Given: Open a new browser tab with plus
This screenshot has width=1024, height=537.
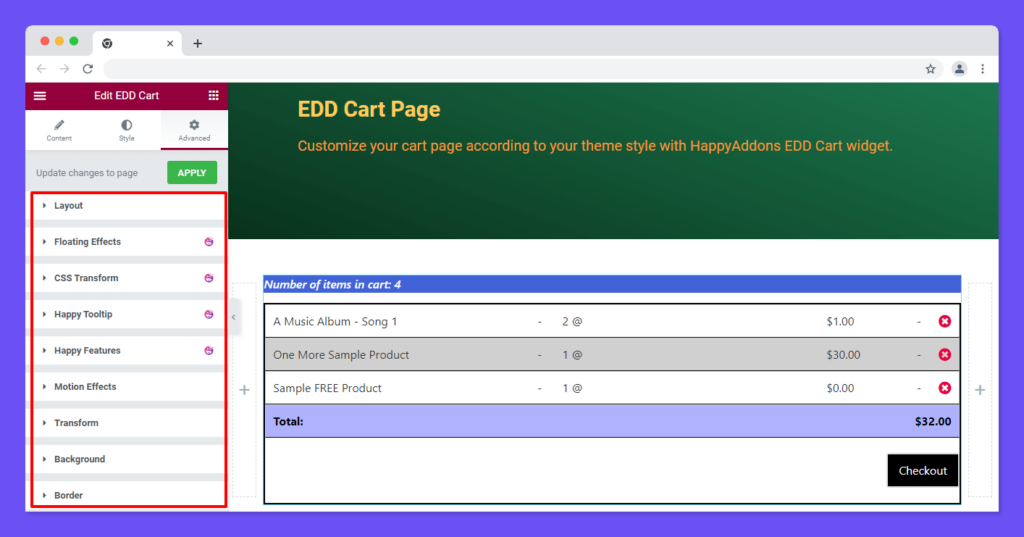Looking at the screenshot, I should click(x=197, y=43).
